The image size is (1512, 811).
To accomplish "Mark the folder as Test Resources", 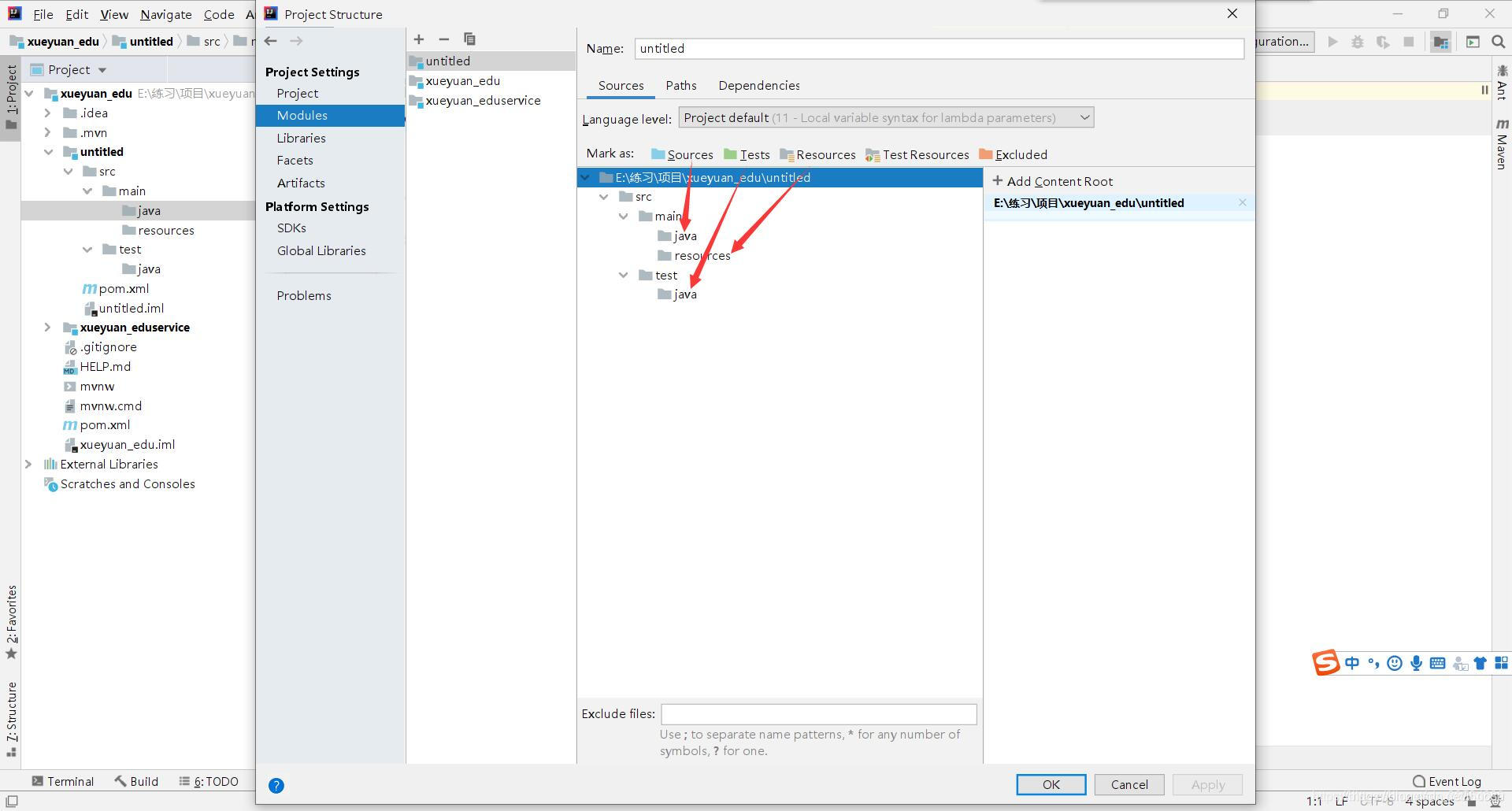I will [917, 154].
